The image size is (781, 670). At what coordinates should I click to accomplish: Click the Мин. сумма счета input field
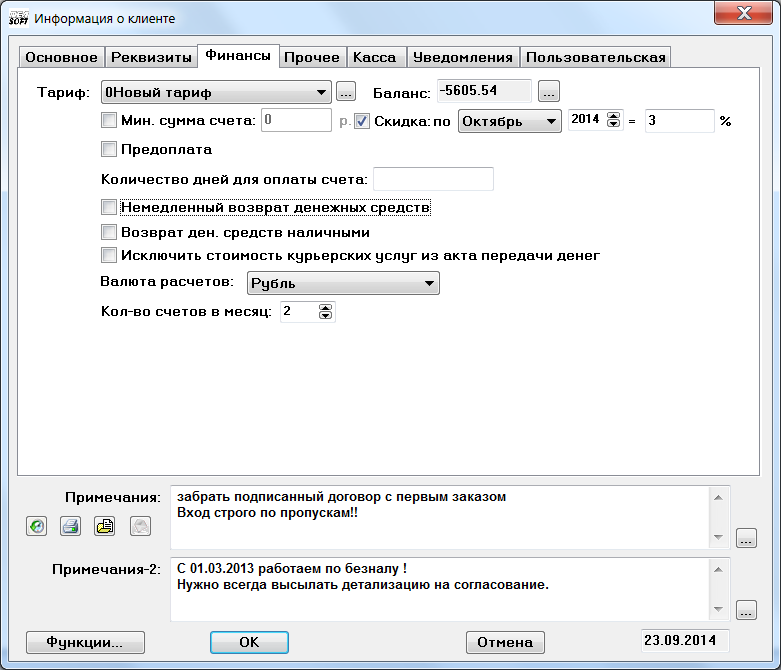point(296,120)
